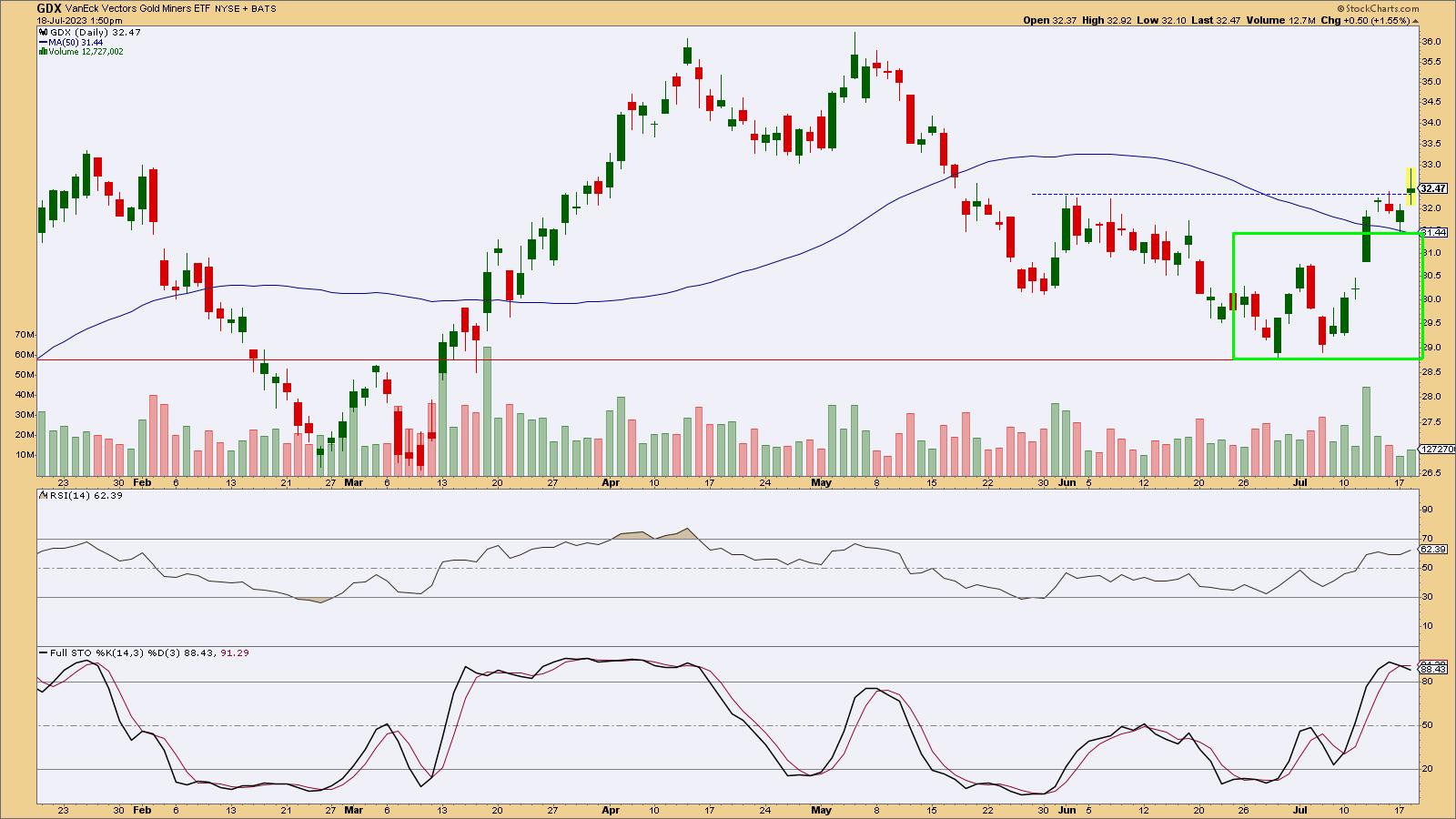This screenshot has width=1456, height=819.
Task: Select the "MA(50) 31.44" legend entry
Action: 71,42
